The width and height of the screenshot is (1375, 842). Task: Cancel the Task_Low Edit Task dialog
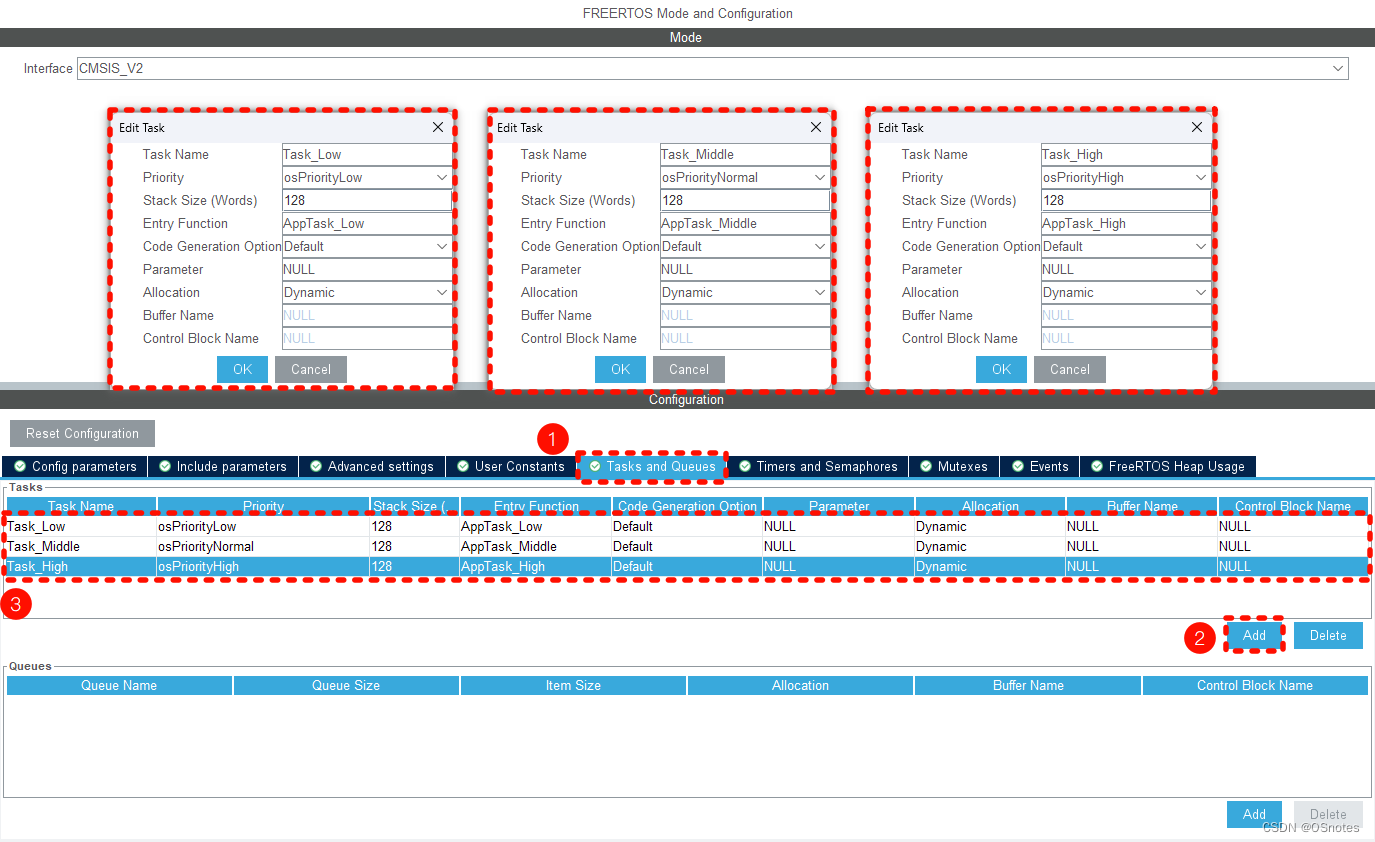(x=311, y=369)
